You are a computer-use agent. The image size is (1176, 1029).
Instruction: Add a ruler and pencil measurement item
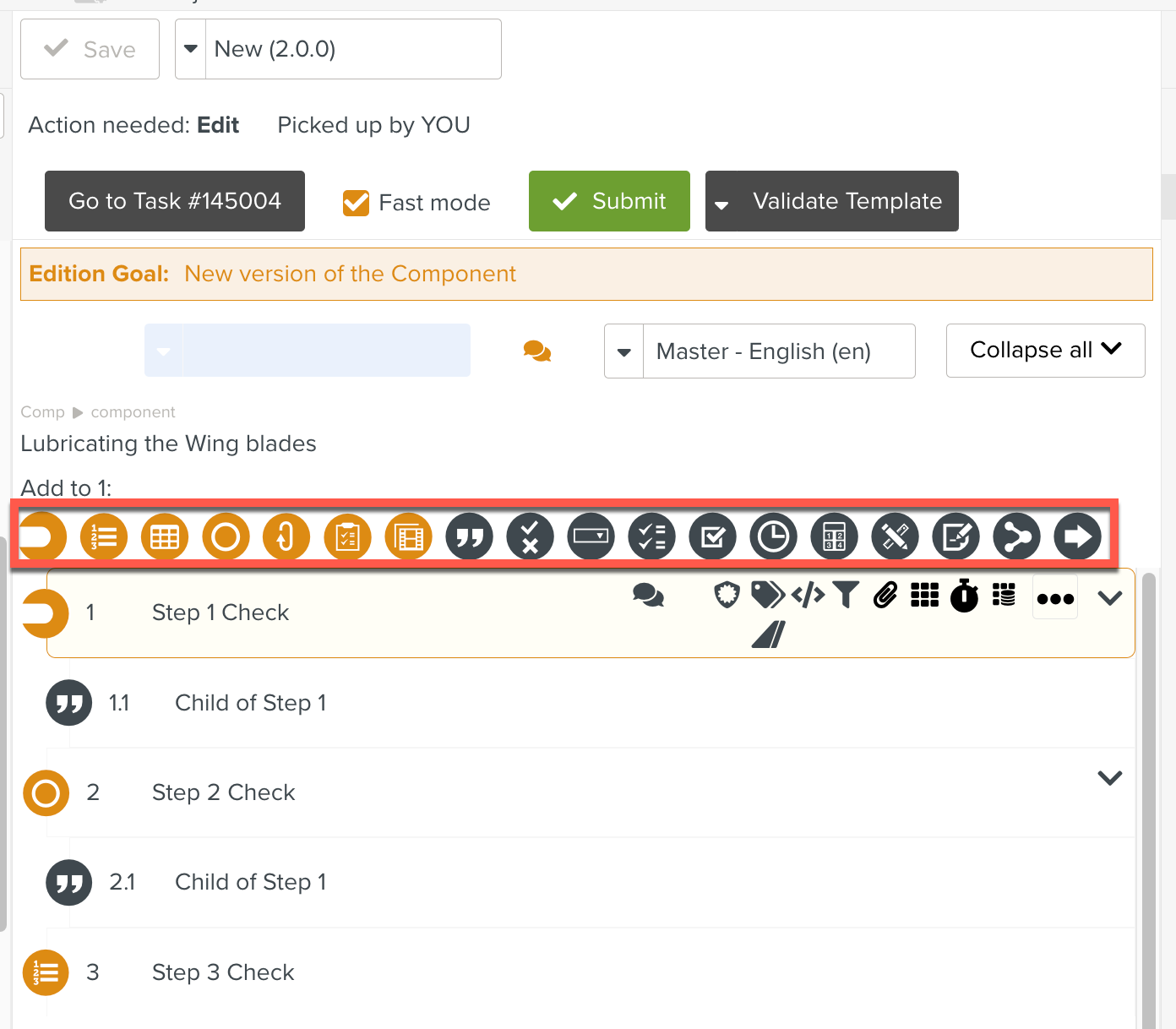click(x=895, y=536)
